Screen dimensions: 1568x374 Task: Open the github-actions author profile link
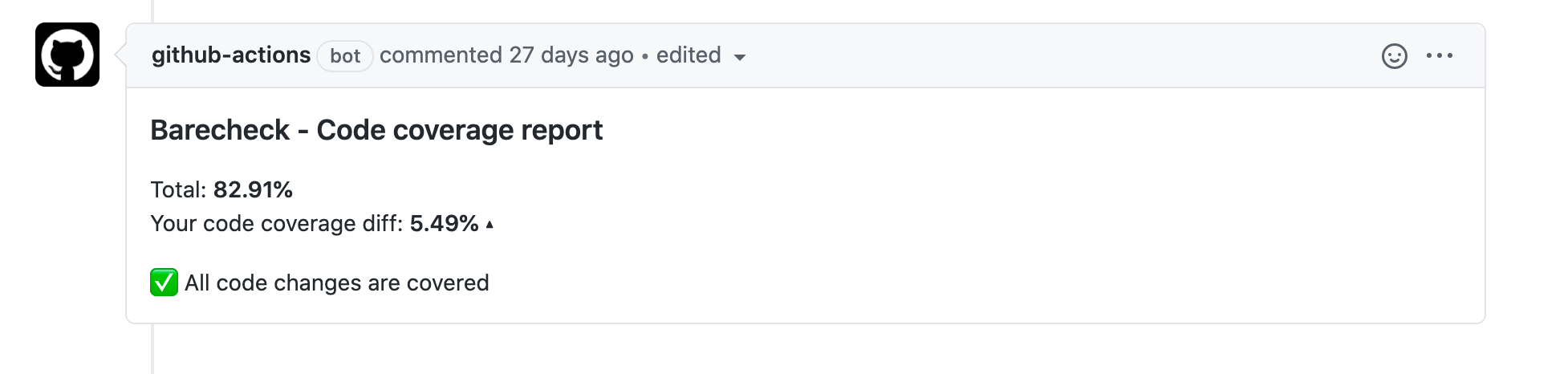[231, 55]
